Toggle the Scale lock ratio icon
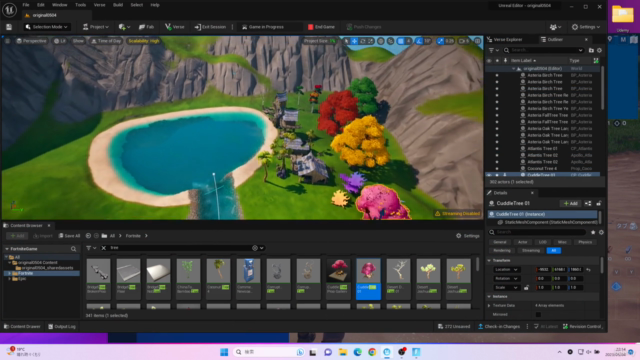The image size is (640, 360). coord(526,288)
